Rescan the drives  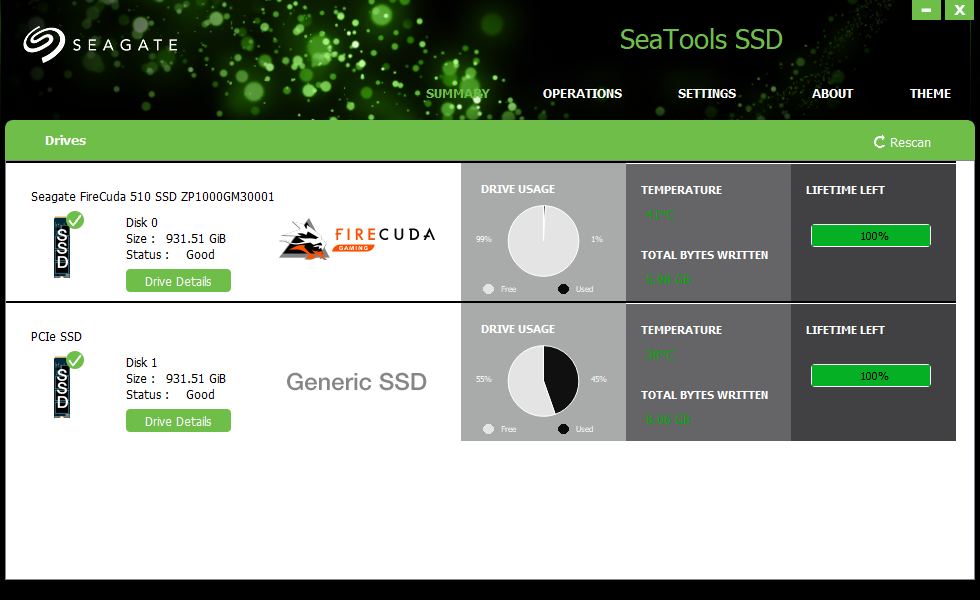(902, 142)
